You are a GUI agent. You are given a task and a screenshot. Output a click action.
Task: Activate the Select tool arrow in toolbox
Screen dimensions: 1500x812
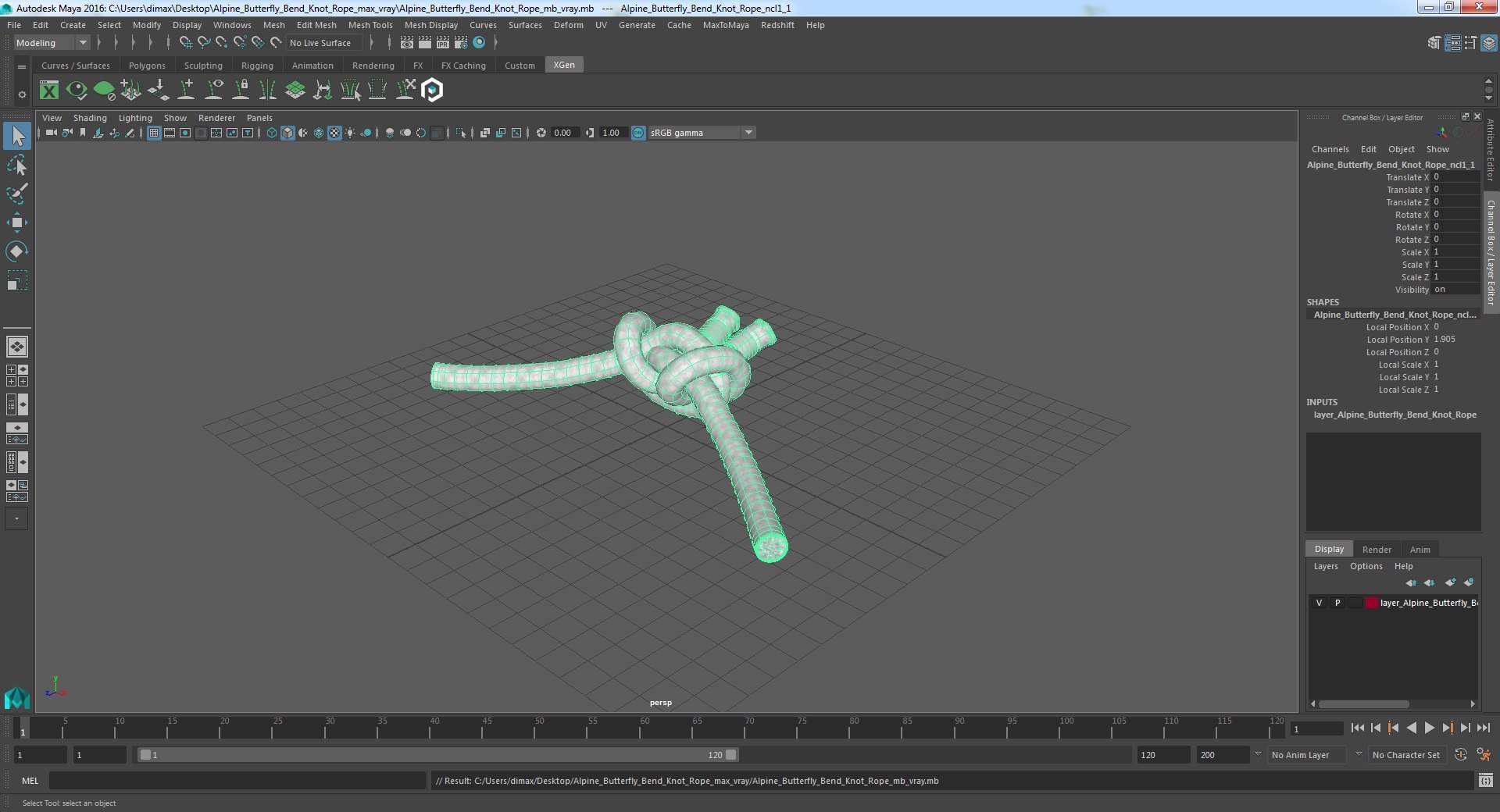16,137
